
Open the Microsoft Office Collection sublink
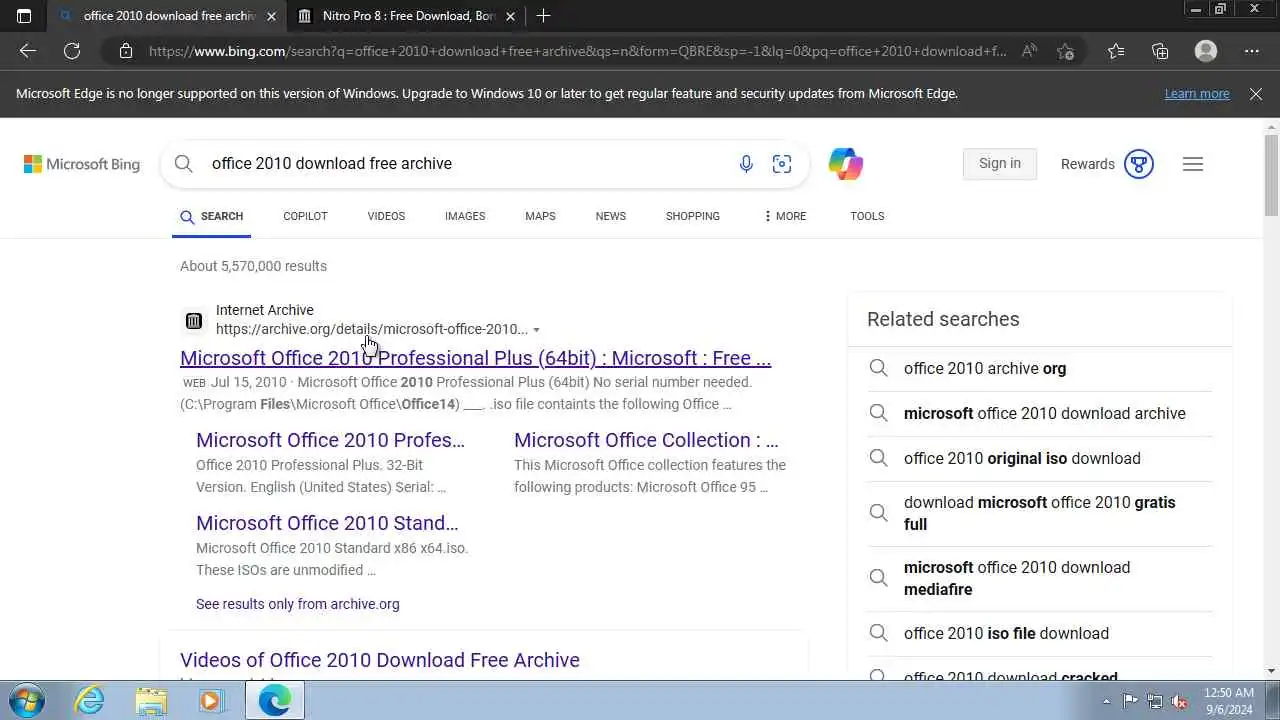(x=646, y=440)
